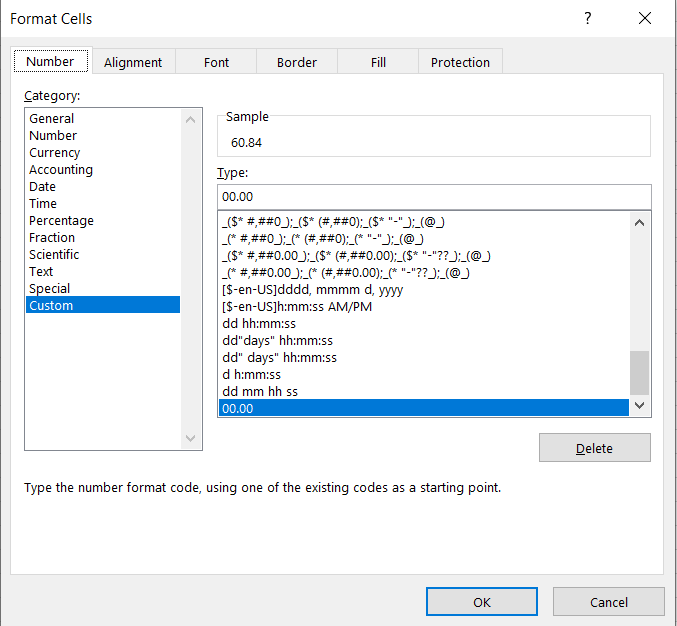Open the Protection tab
This screenshot has width=677, height=626.
(460, 62)
